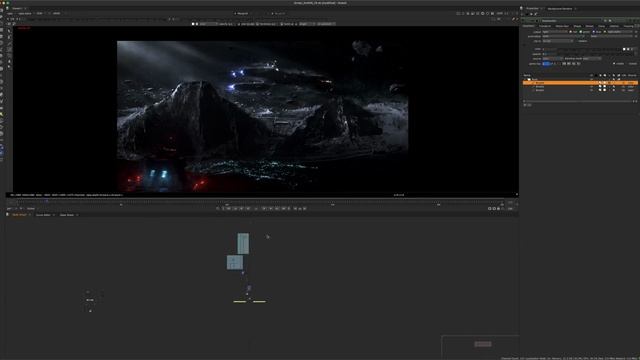Open the Transform tab in RotoPaint properties
The height and width of the screenshot is (360, 640).
(x=545, y=26)
